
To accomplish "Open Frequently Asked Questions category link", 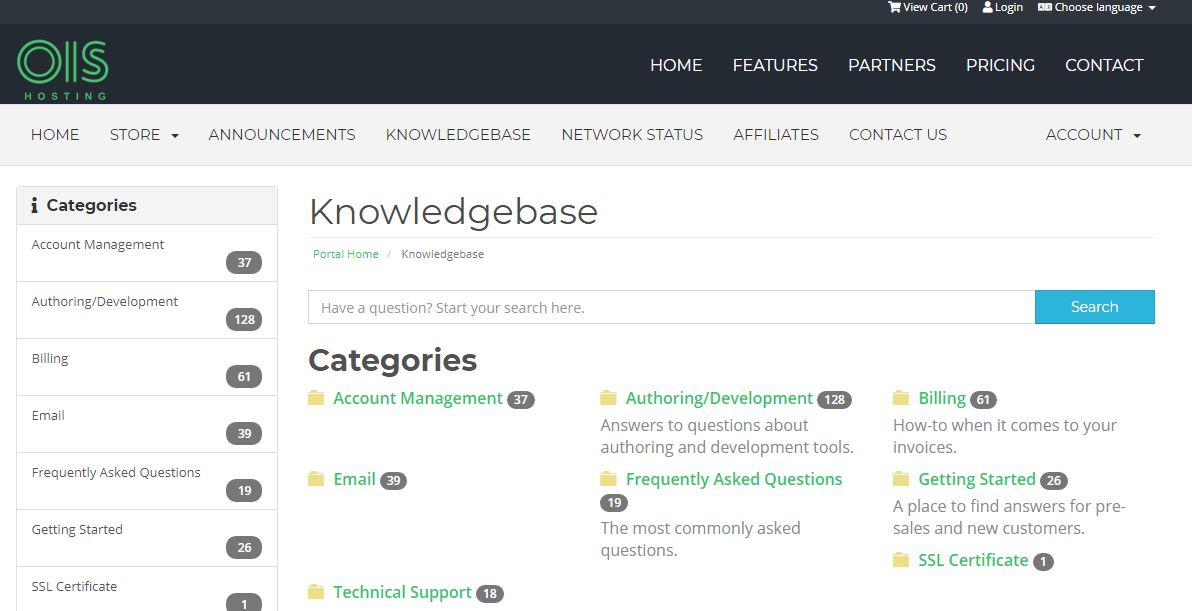I will [x=734, y=480].
